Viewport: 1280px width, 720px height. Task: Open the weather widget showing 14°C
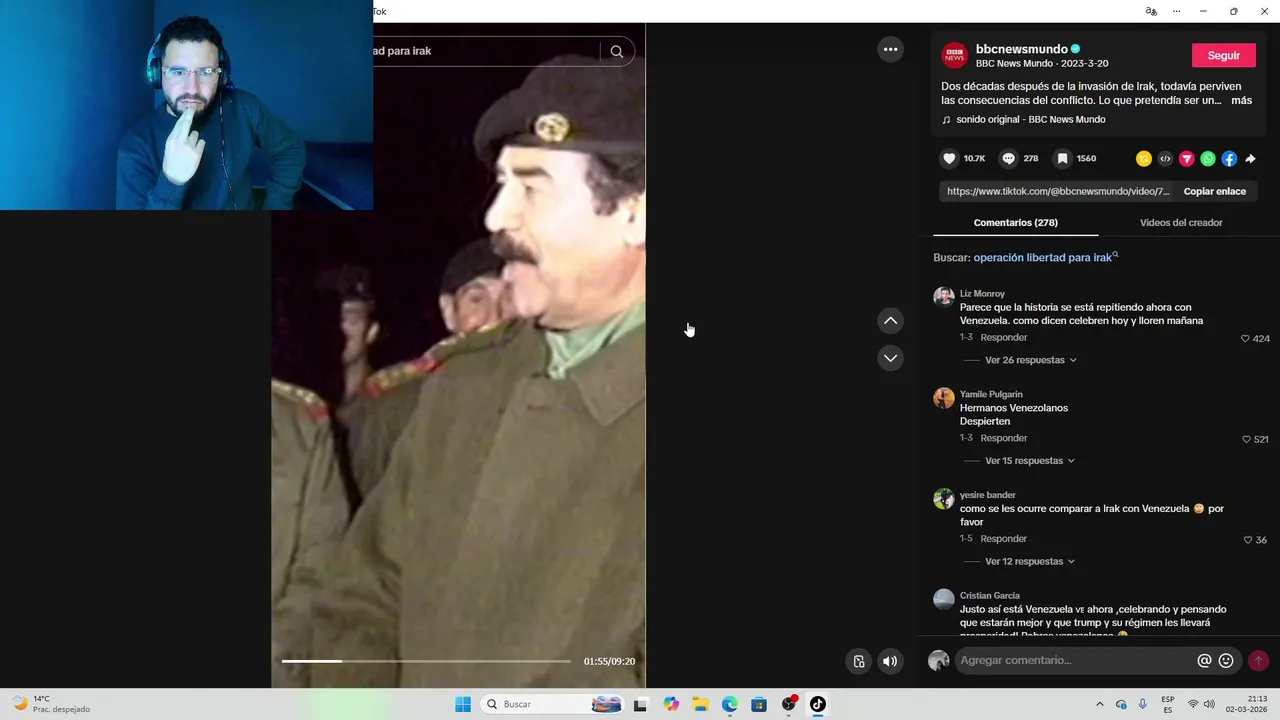[50, 704]
